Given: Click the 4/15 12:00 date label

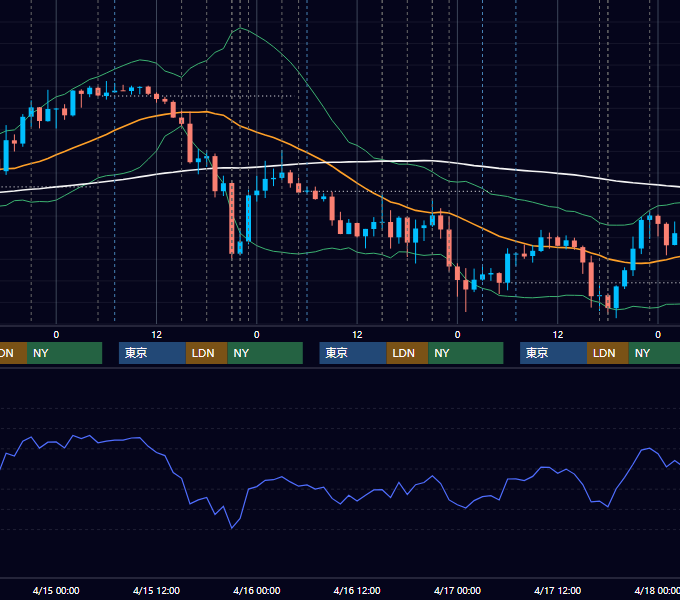Looking at the screenshot, I should 156,590.
